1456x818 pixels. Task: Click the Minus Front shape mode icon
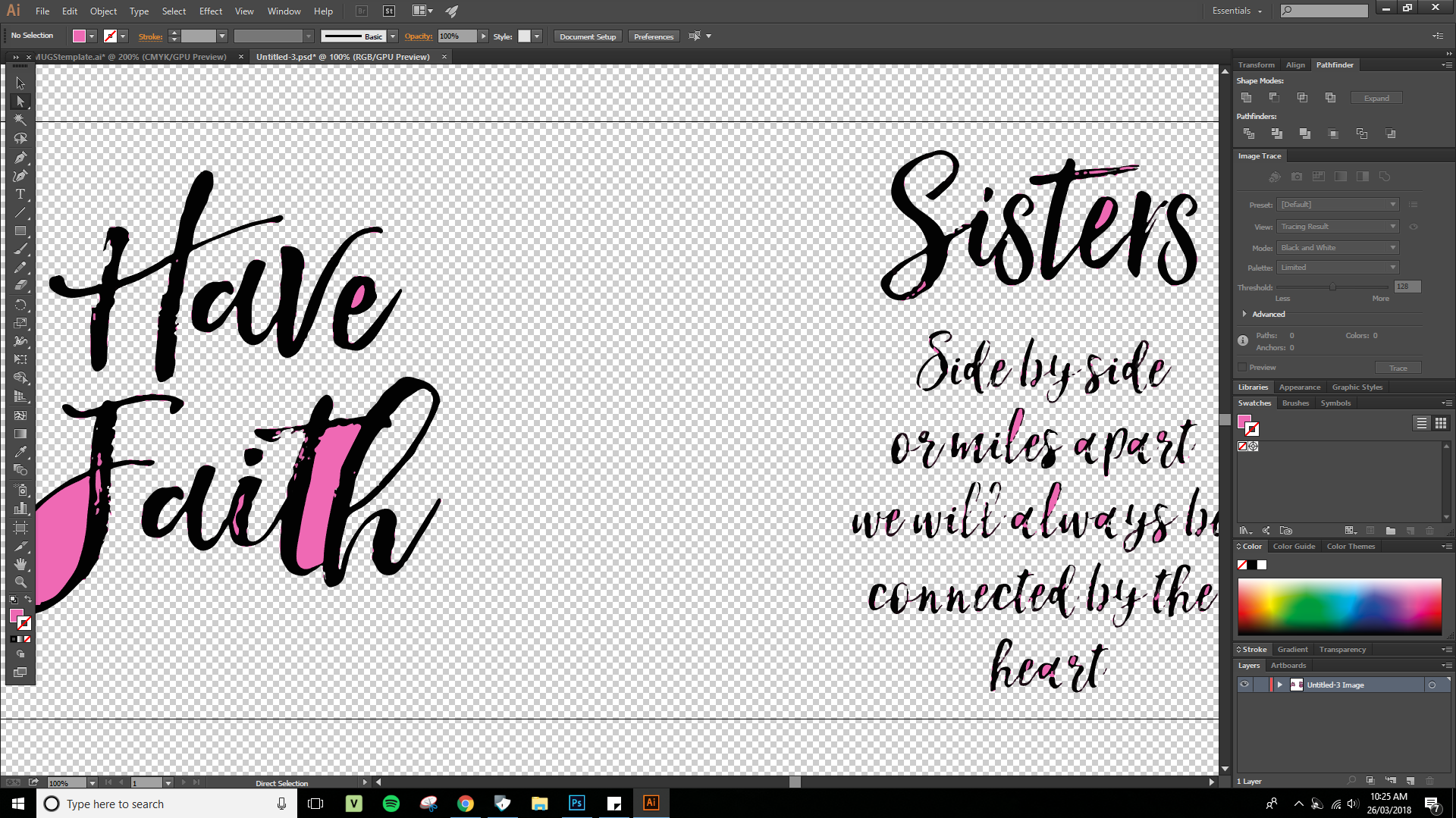pyautogui.click(x=1274, y=98)
